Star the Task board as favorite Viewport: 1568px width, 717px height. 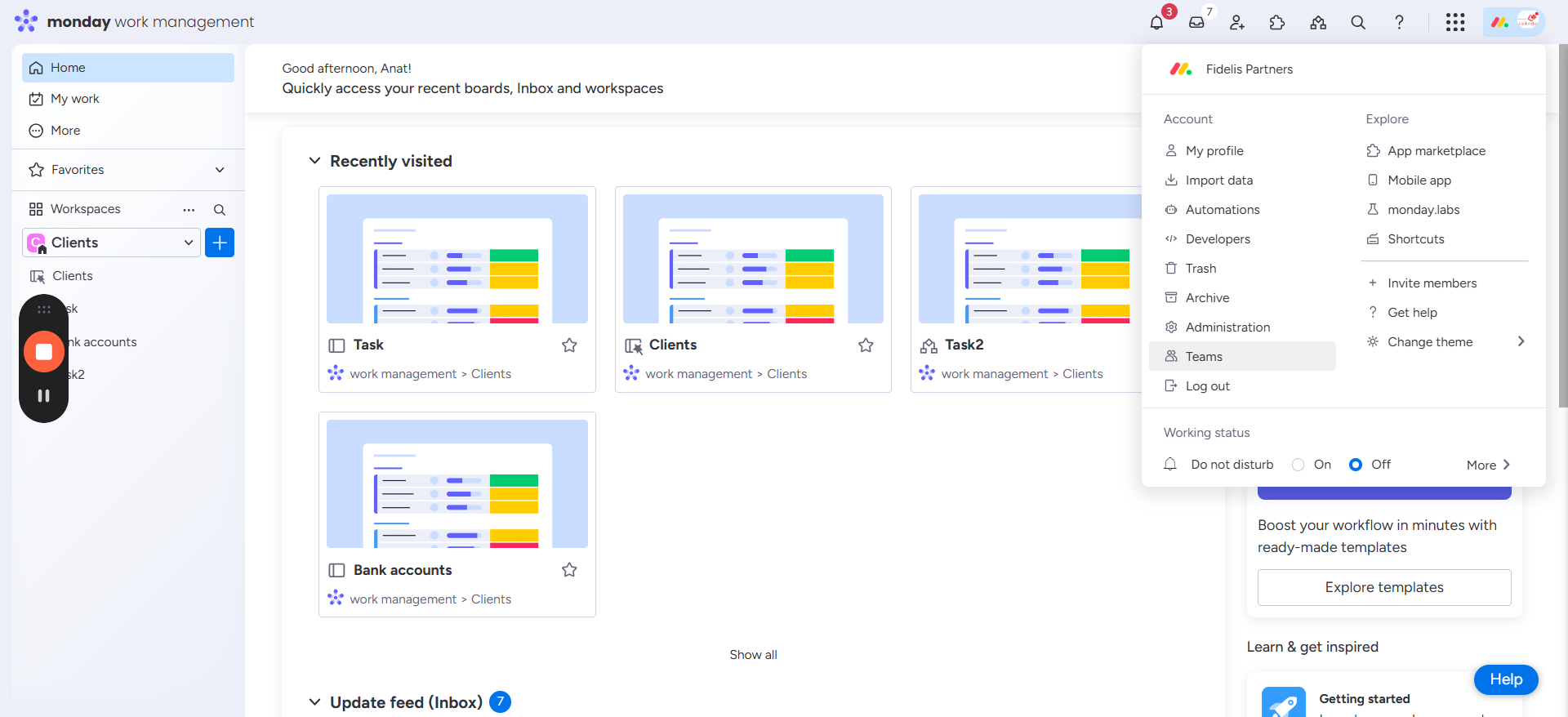[x=569, y=345]
